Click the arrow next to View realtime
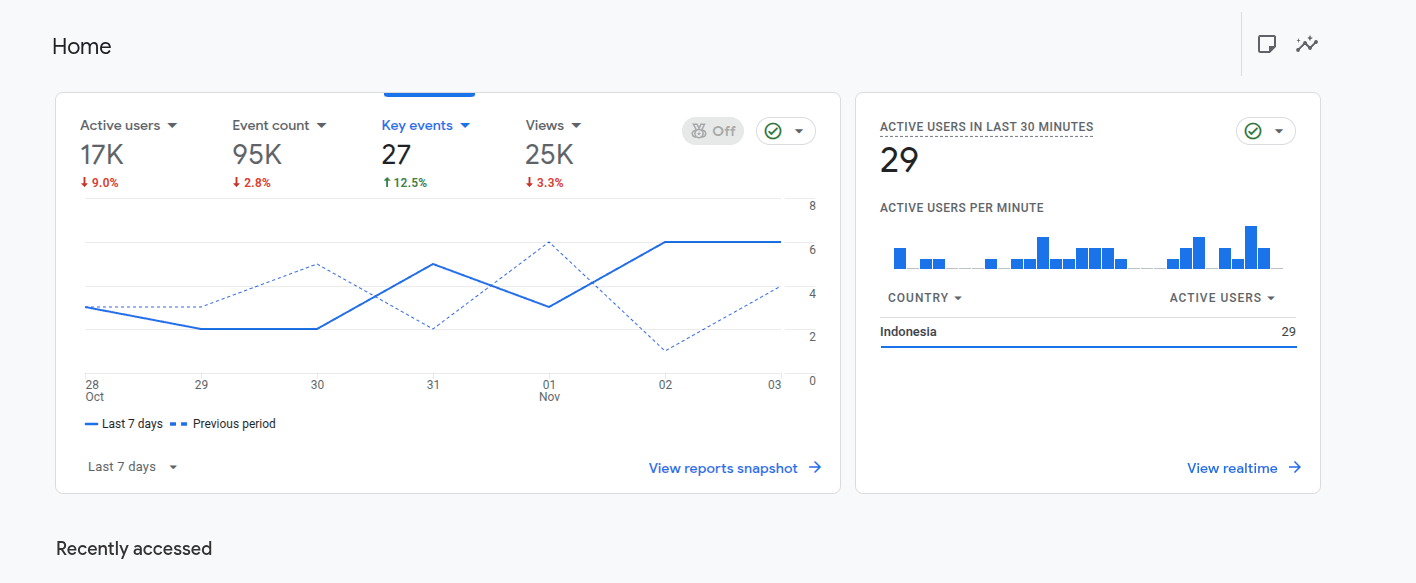Screen dimensions: 1416x583 click(x=1295, y=468)
